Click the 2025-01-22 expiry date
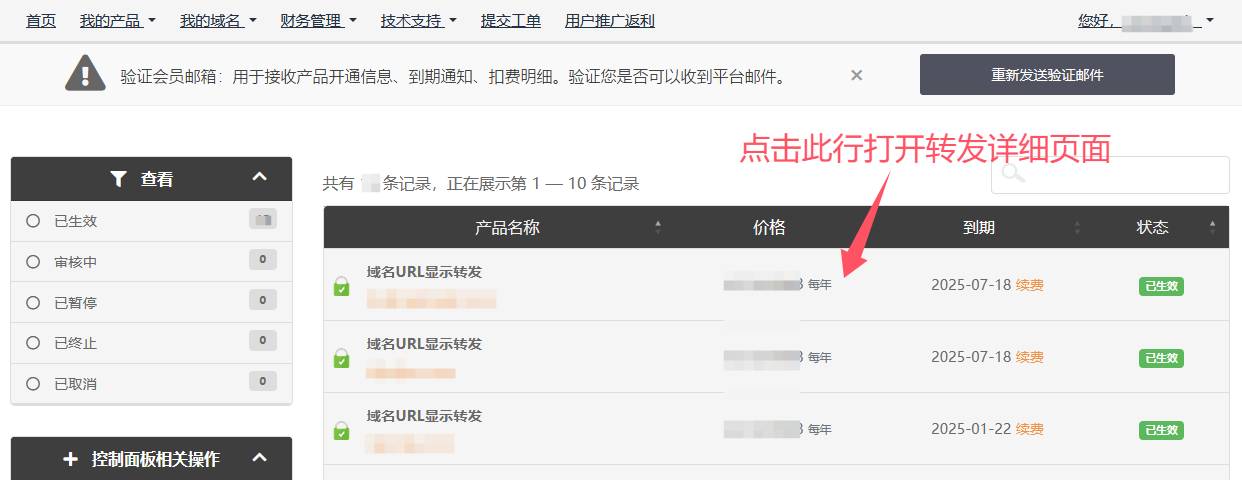 click(971, 429)
